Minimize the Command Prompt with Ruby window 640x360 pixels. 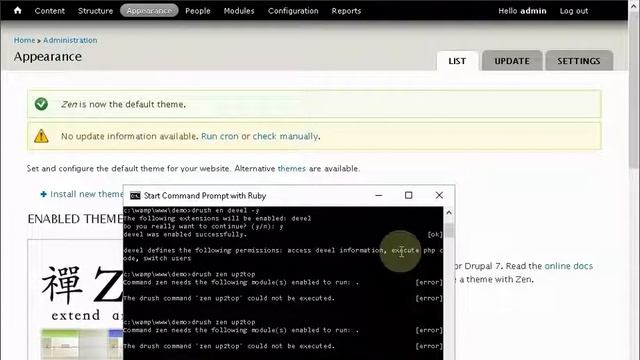click(379, 196)
